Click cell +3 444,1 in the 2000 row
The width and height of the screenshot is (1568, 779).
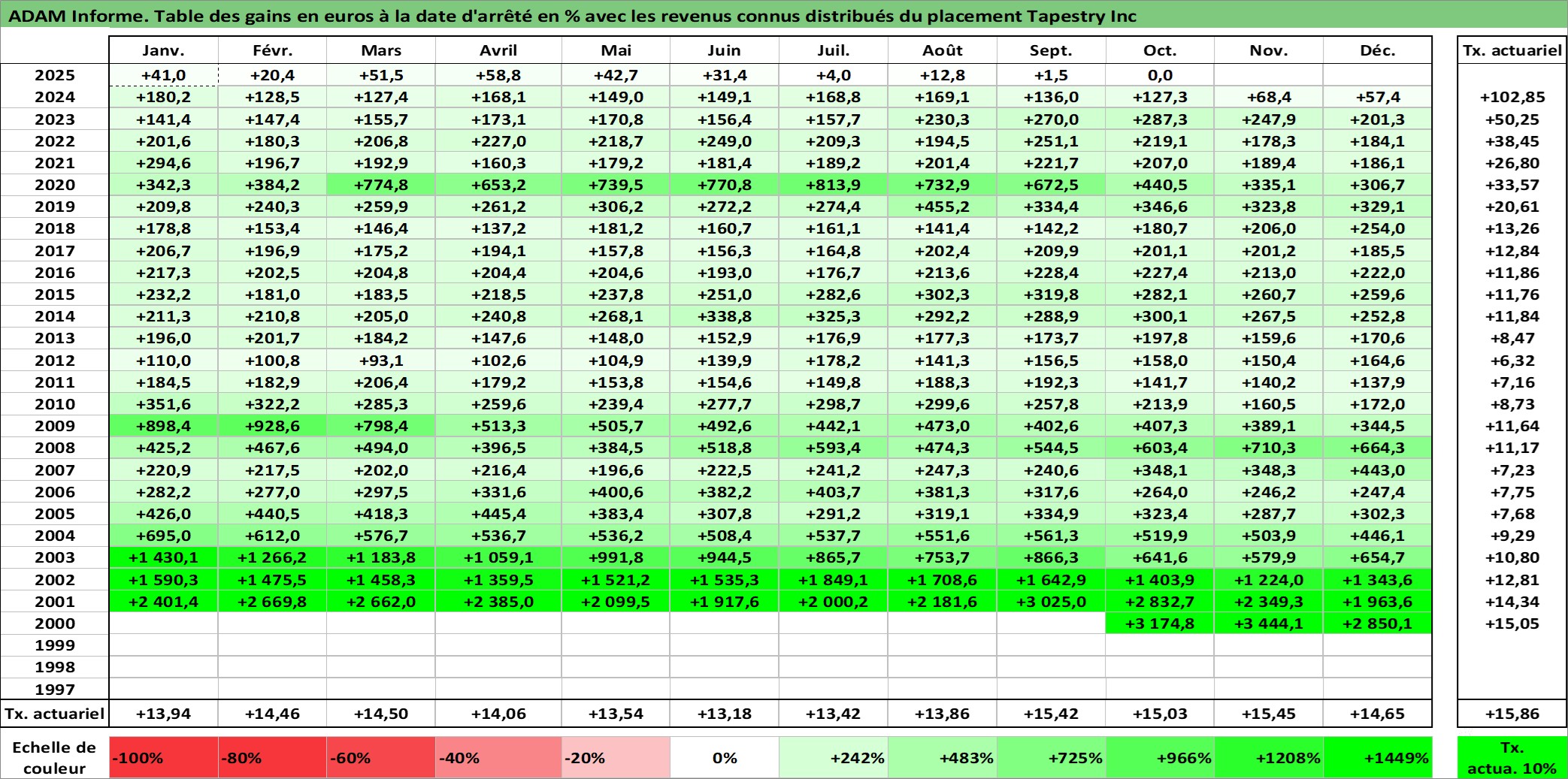click(x=1269, y=624)
